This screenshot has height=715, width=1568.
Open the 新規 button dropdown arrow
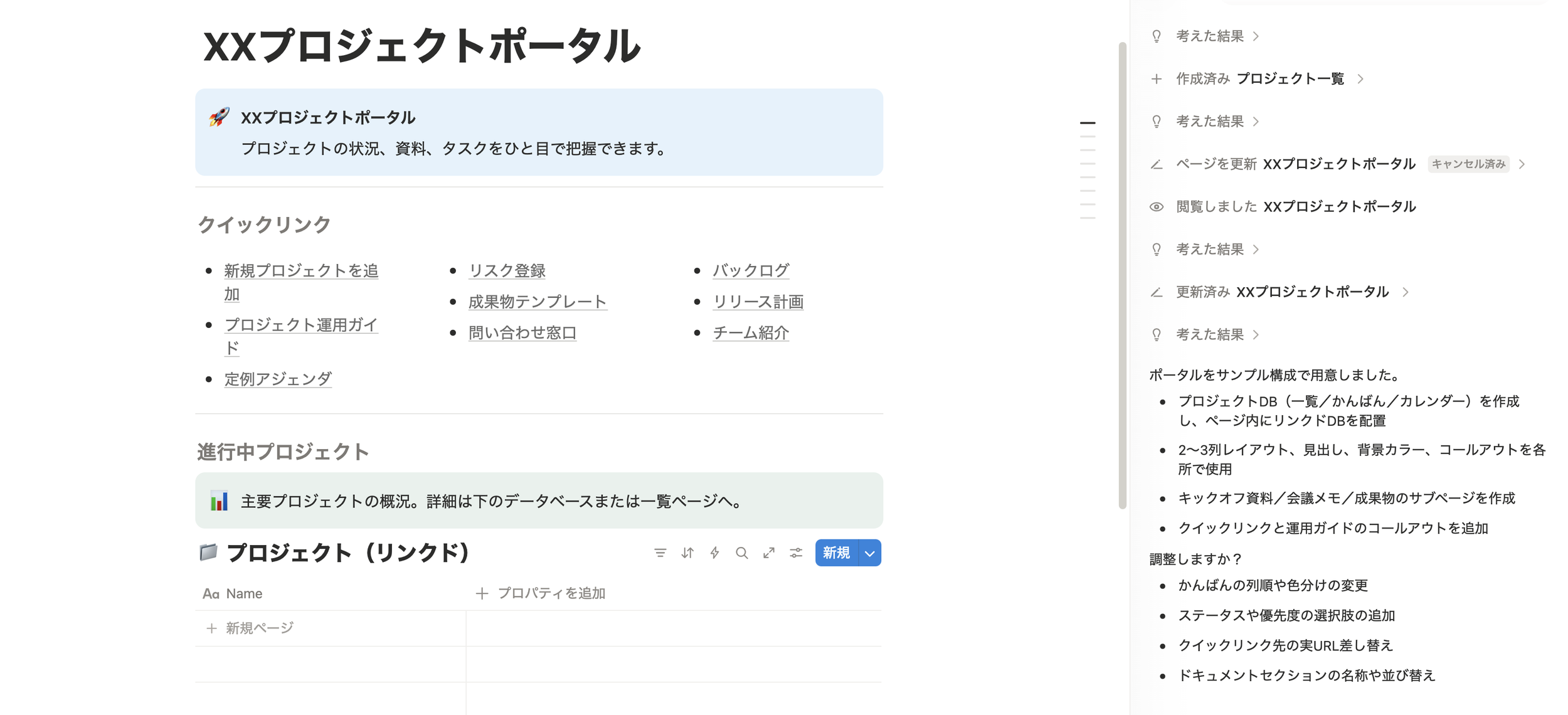(x=869, y=553)
